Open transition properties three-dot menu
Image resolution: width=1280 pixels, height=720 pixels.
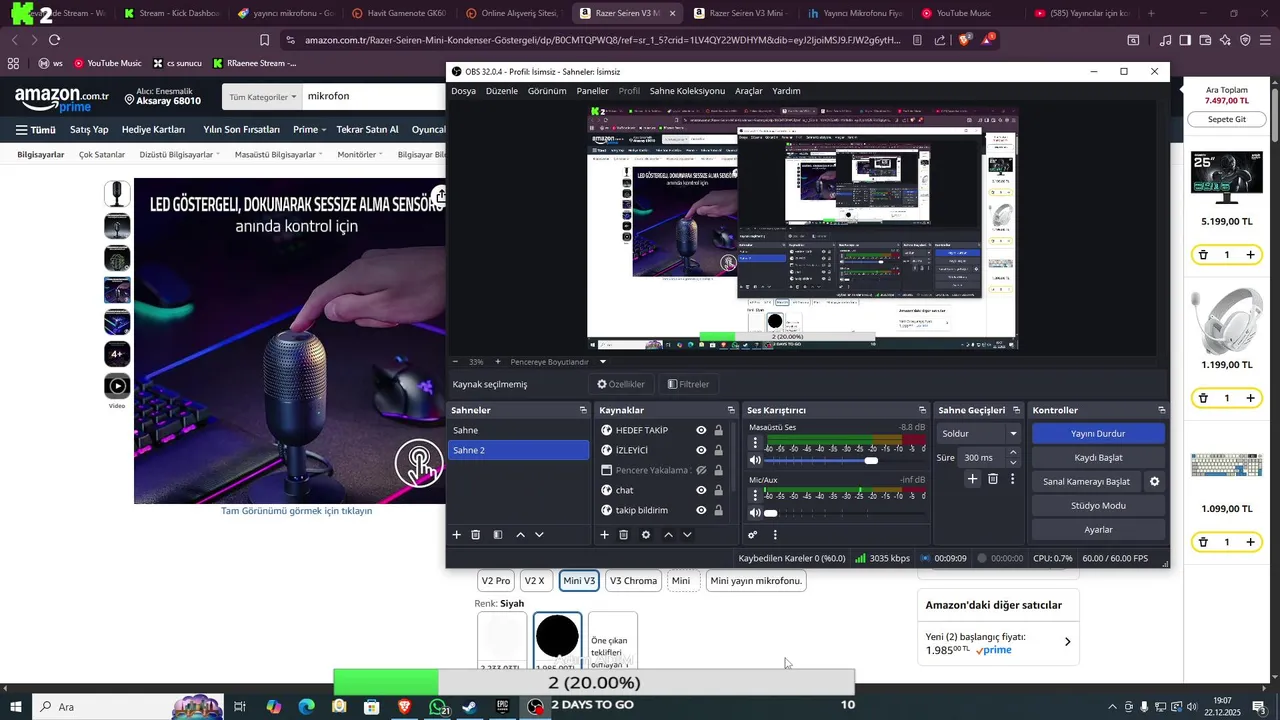pyautogui.click(x=1012, y=479)
